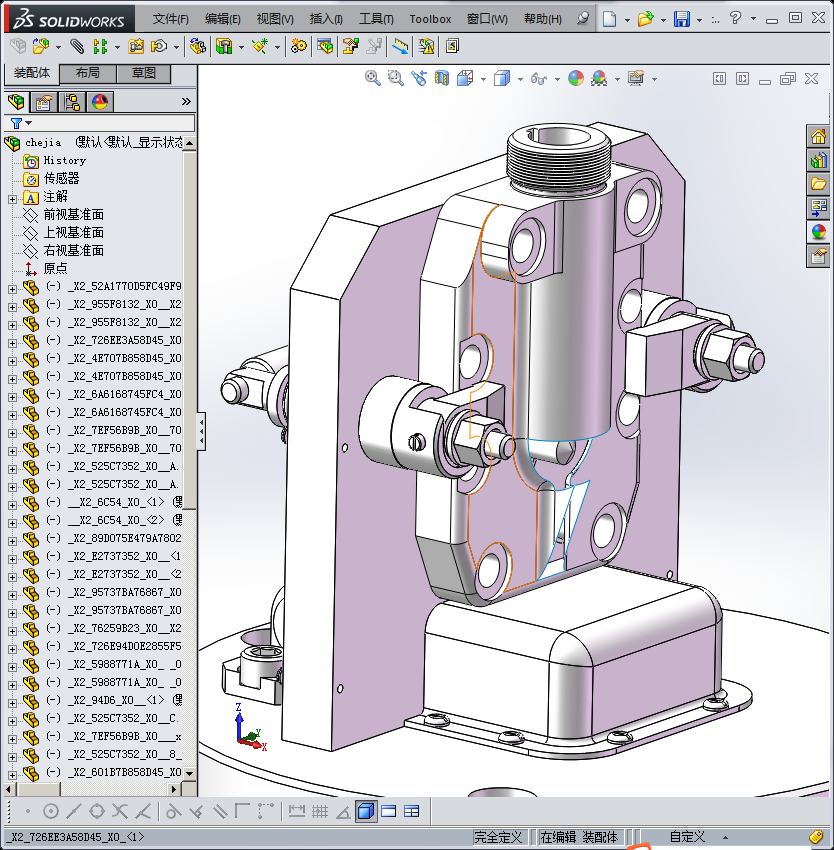834x850 pixels.
Task: Open the feature tree filter dropdown
Action: pyautogui.click(x=21, y=123)
